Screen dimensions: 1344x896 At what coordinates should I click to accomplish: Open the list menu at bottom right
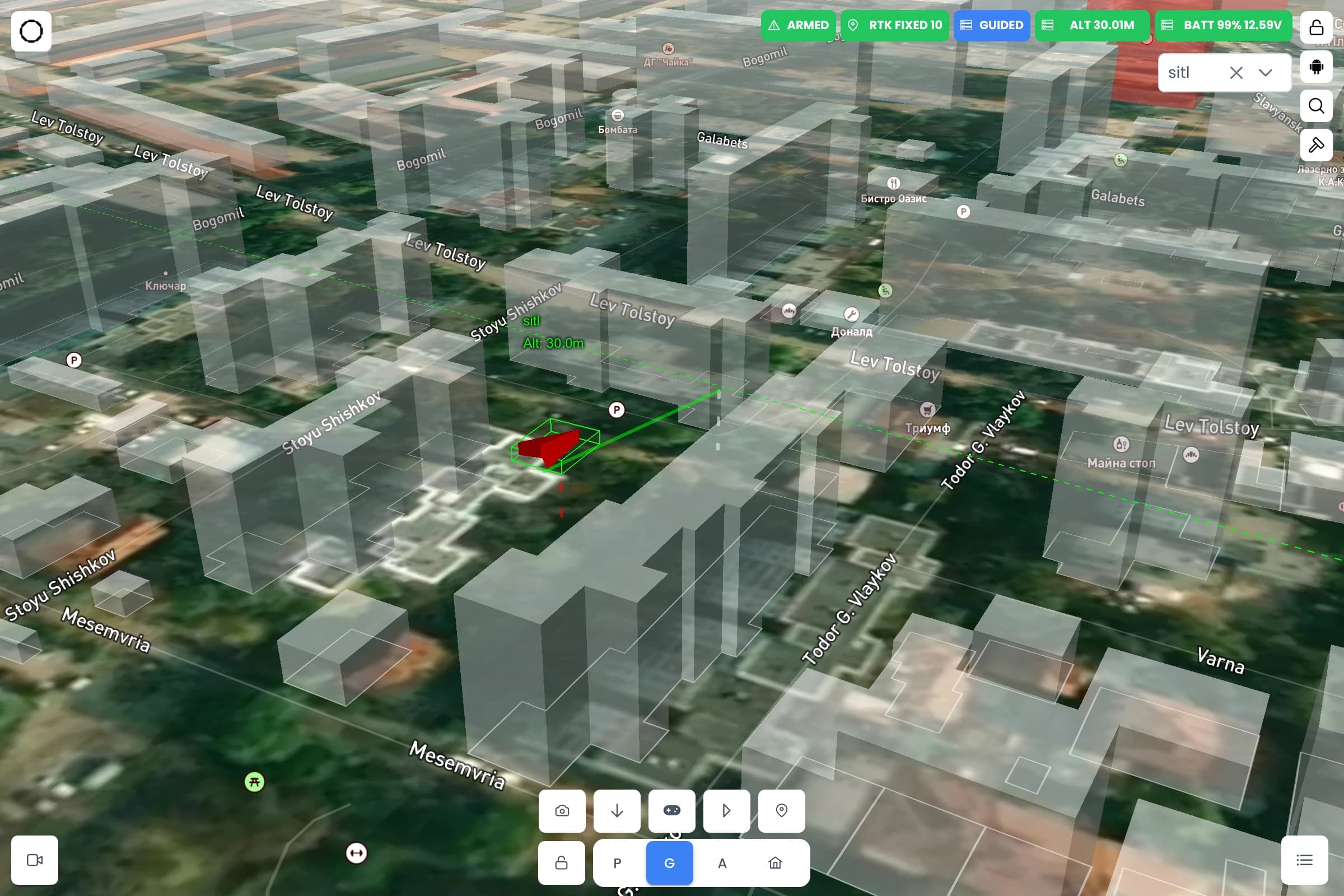[1304, 860]
